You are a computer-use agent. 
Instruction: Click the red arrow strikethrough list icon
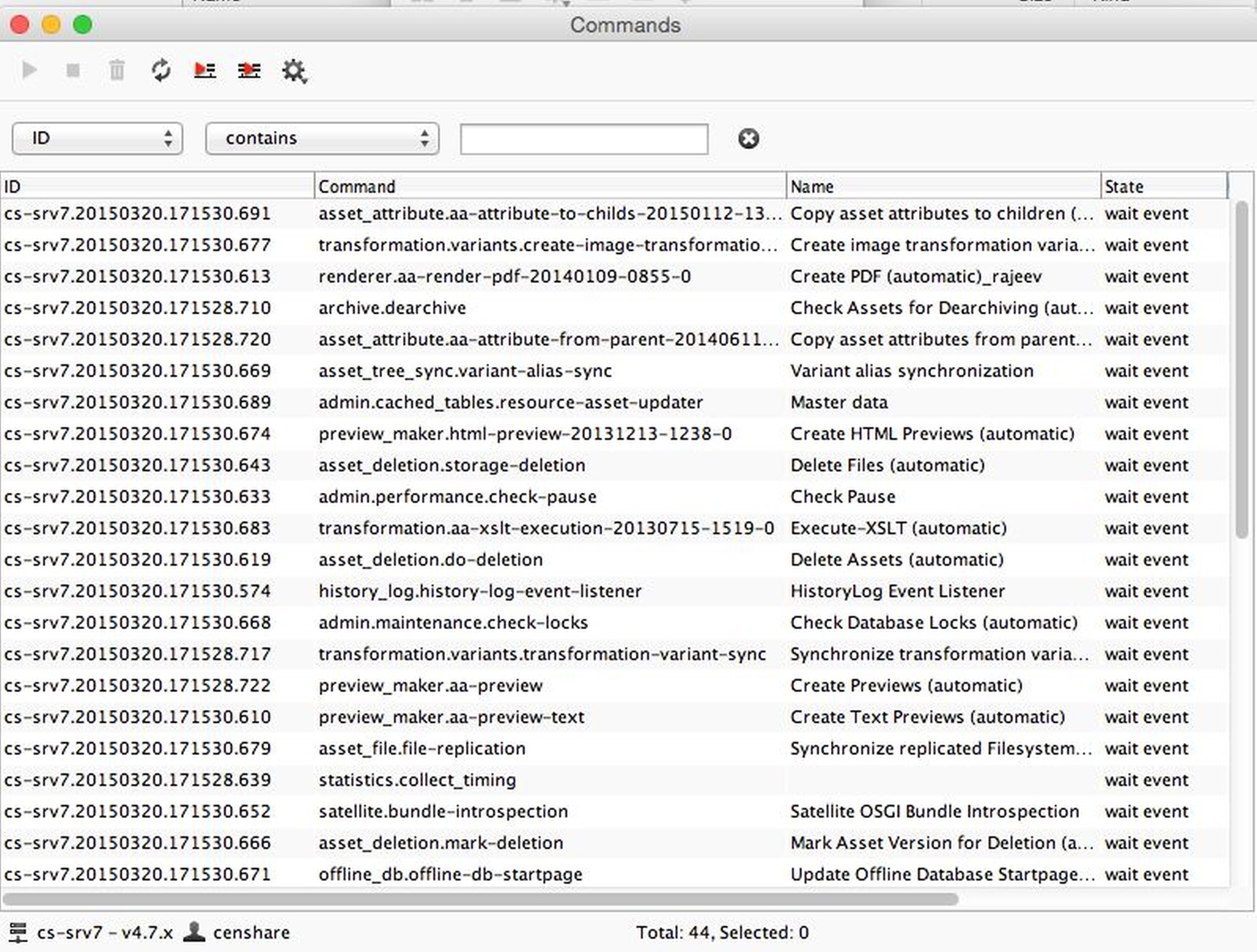(x=249, y=71)
